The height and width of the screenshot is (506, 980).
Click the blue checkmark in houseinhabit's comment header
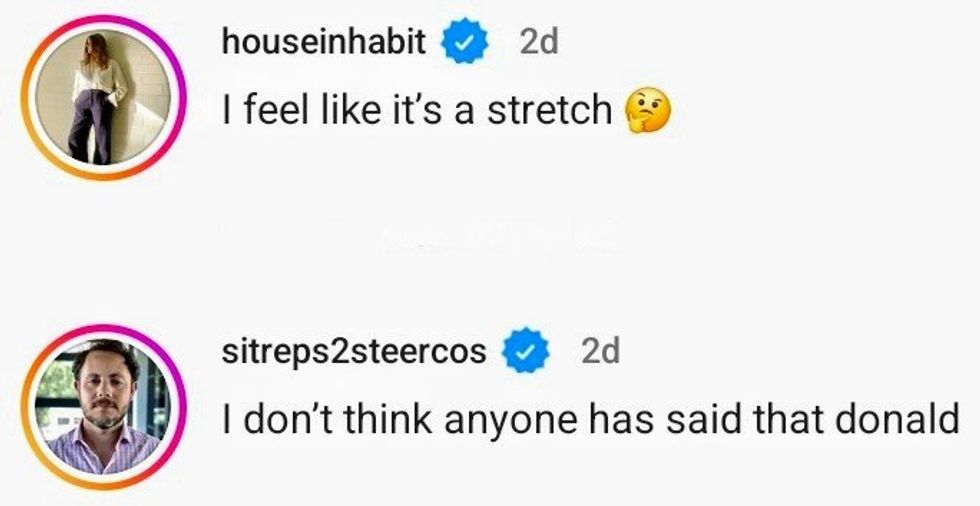click(463, 43)
